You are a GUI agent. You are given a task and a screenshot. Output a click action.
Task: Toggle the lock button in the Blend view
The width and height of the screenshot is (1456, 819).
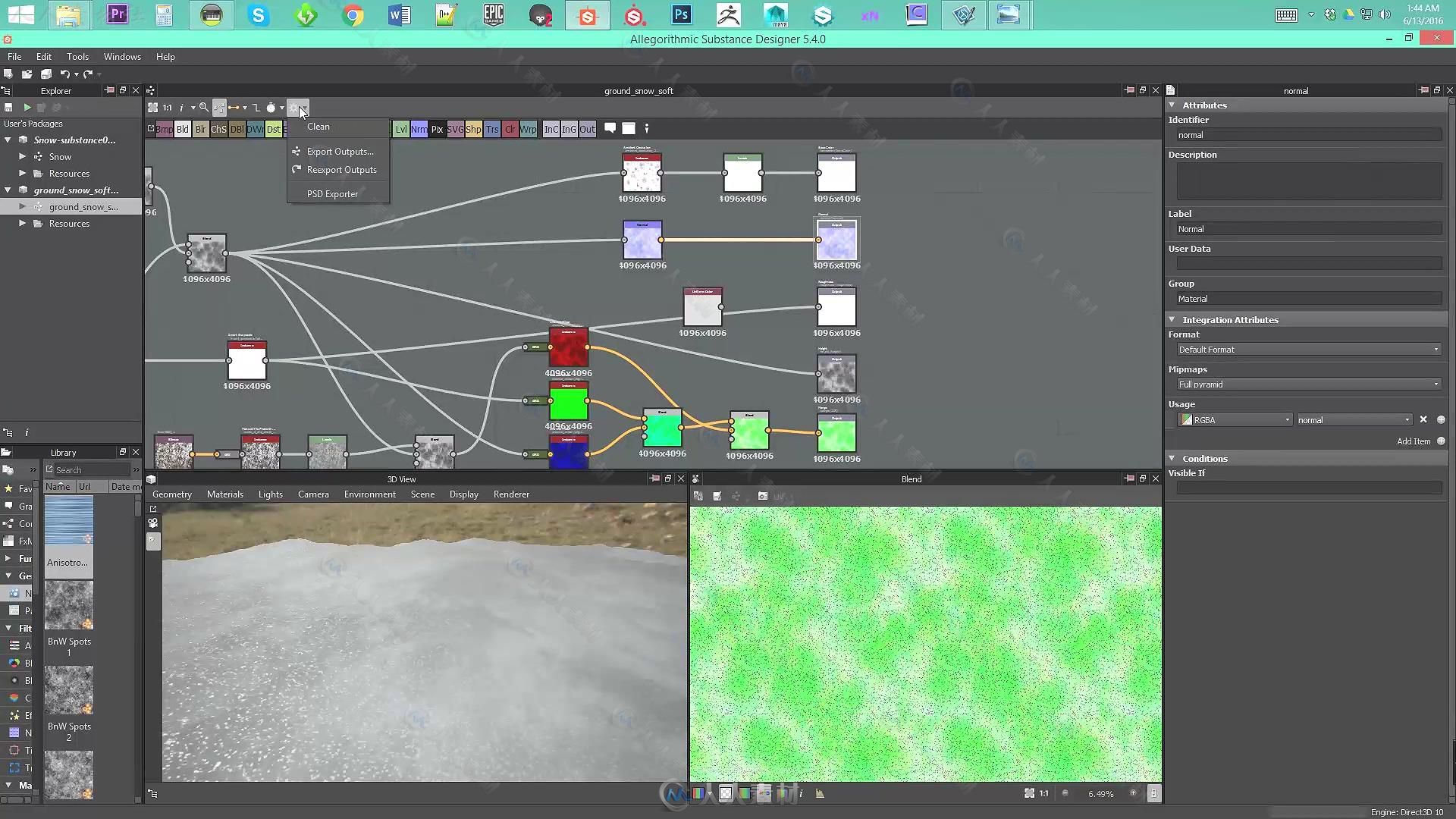tap(1153, 793)
